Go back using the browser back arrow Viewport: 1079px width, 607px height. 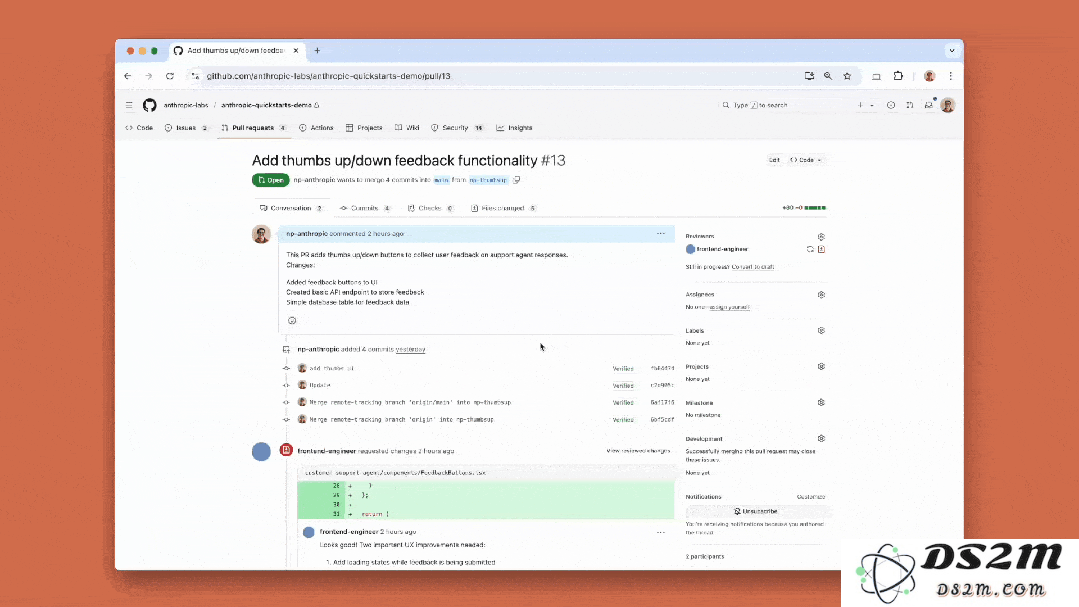[x=127, y=76]
